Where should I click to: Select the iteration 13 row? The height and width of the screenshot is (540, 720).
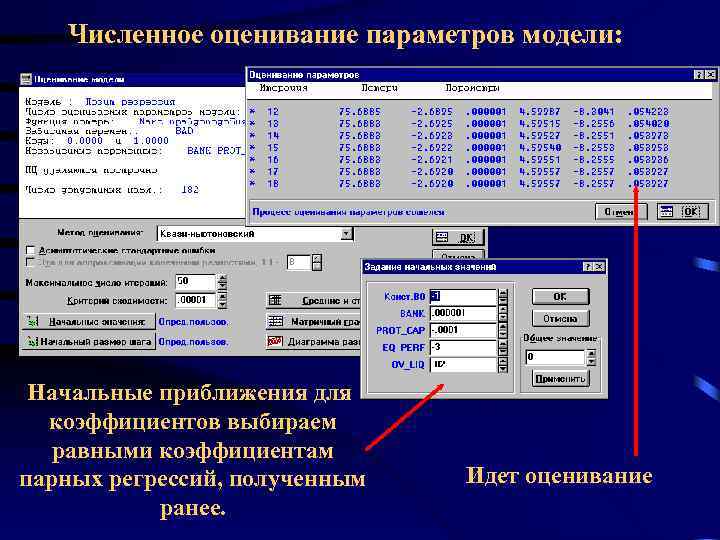[x=459, y=124]
